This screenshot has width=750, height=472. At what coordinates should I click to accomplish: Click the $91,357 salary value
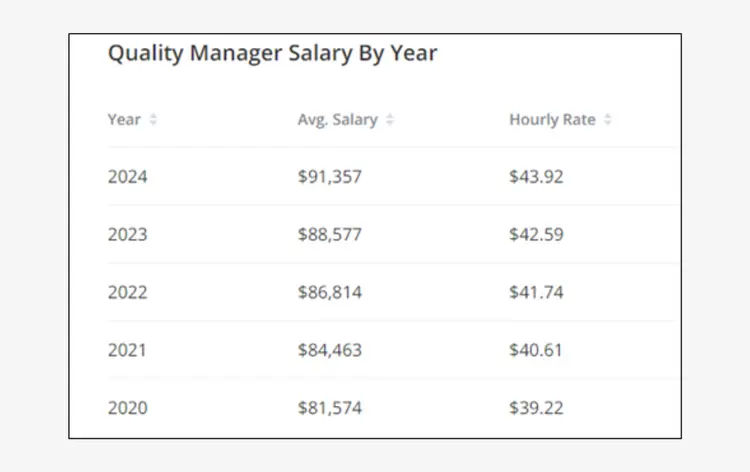tap(330, 177)
